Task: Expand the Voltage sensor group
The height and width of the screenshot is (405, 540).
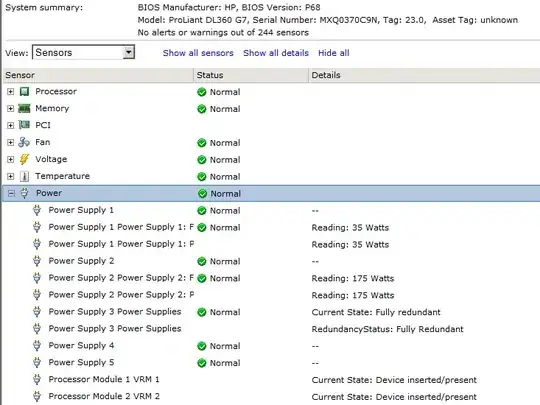Action: tap(11, 159)
